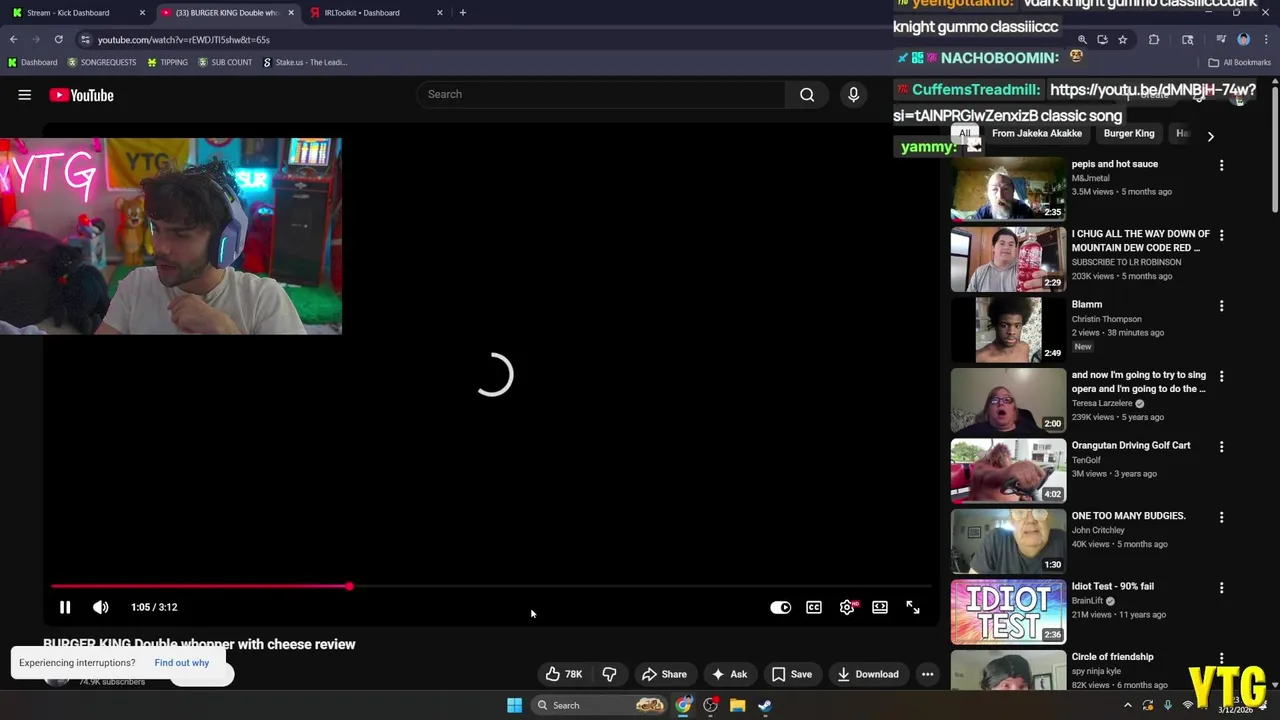Type in the YouTube Search field

click(601, 94)
